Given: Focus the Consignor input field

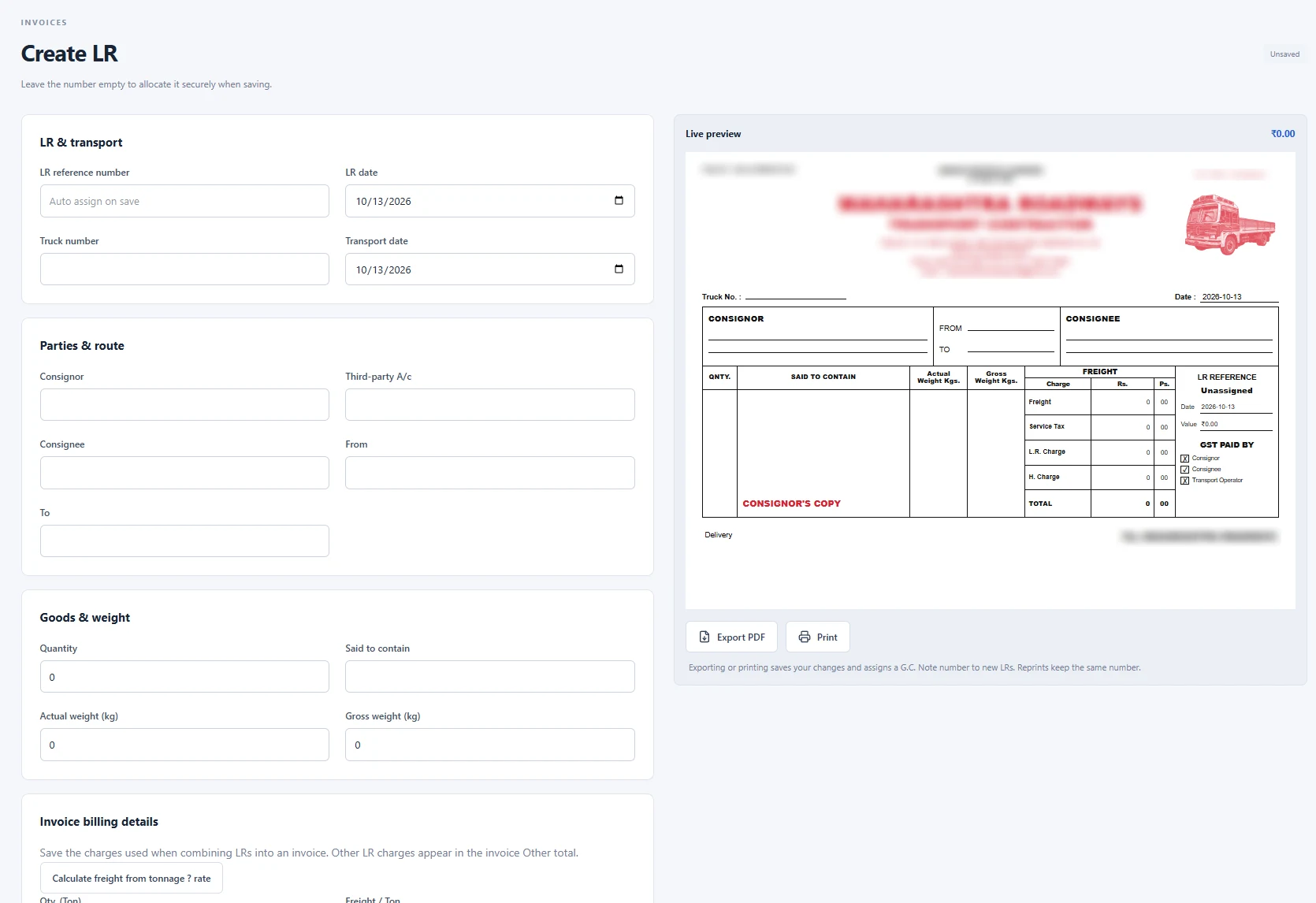Looking at the screenshot, I should [x=184, y=404].
